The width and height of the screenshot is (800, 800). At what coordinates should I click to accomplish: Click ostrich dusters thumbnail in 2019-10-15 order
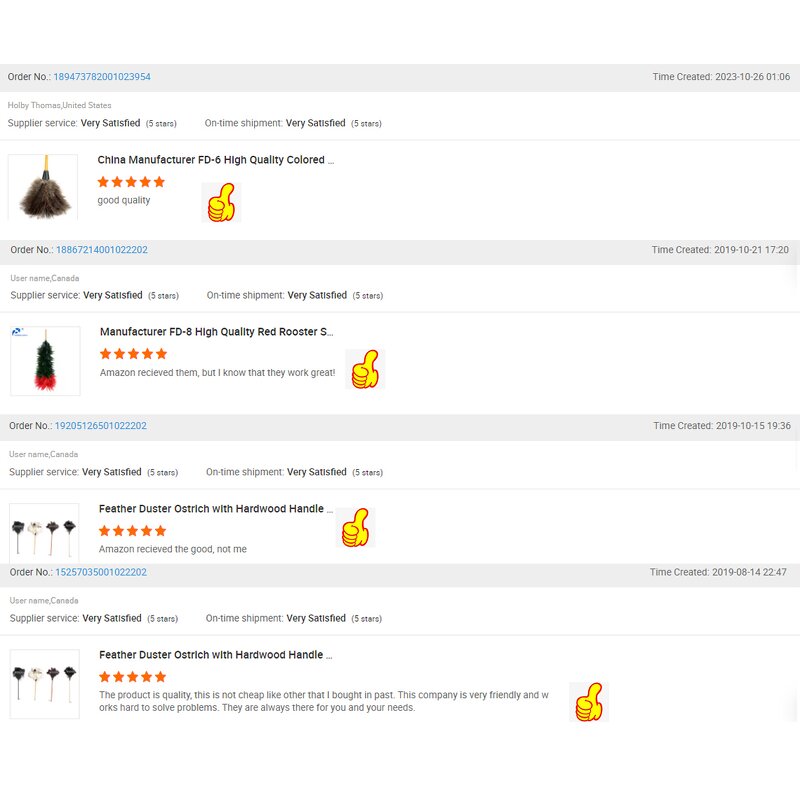[44, 533]
